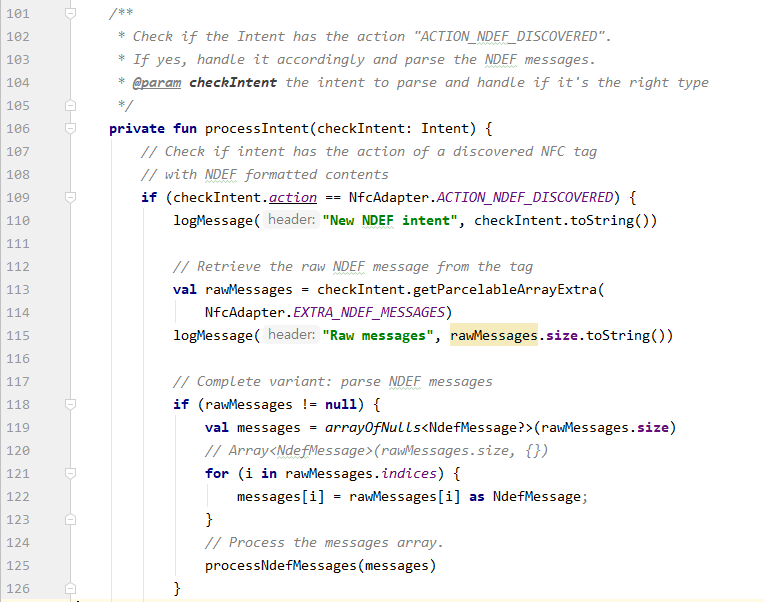Fold the ACTION_NDEF_DISCOVERED if block at line 109
Image resolution: width=764 pixels, height=602 pixels.
(70, 197)
